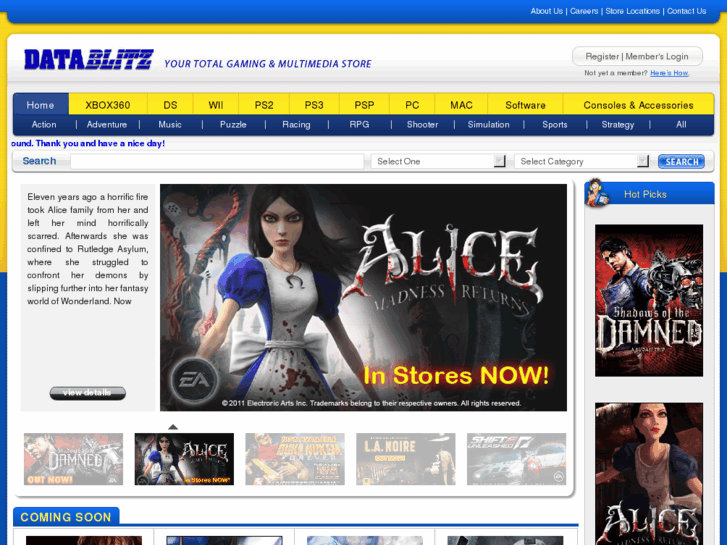Select the XBOX360 tab

tap(108, 105)
